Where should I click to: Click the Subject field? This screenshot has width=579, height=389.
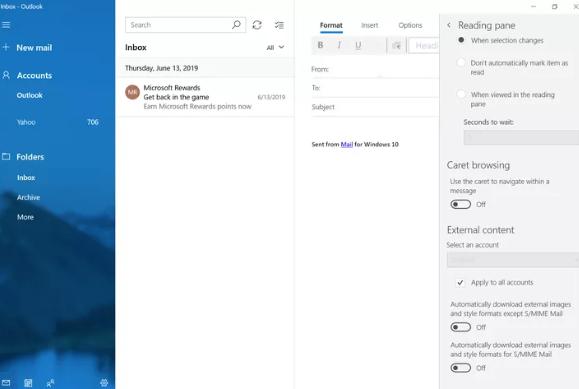click(375, 107)
